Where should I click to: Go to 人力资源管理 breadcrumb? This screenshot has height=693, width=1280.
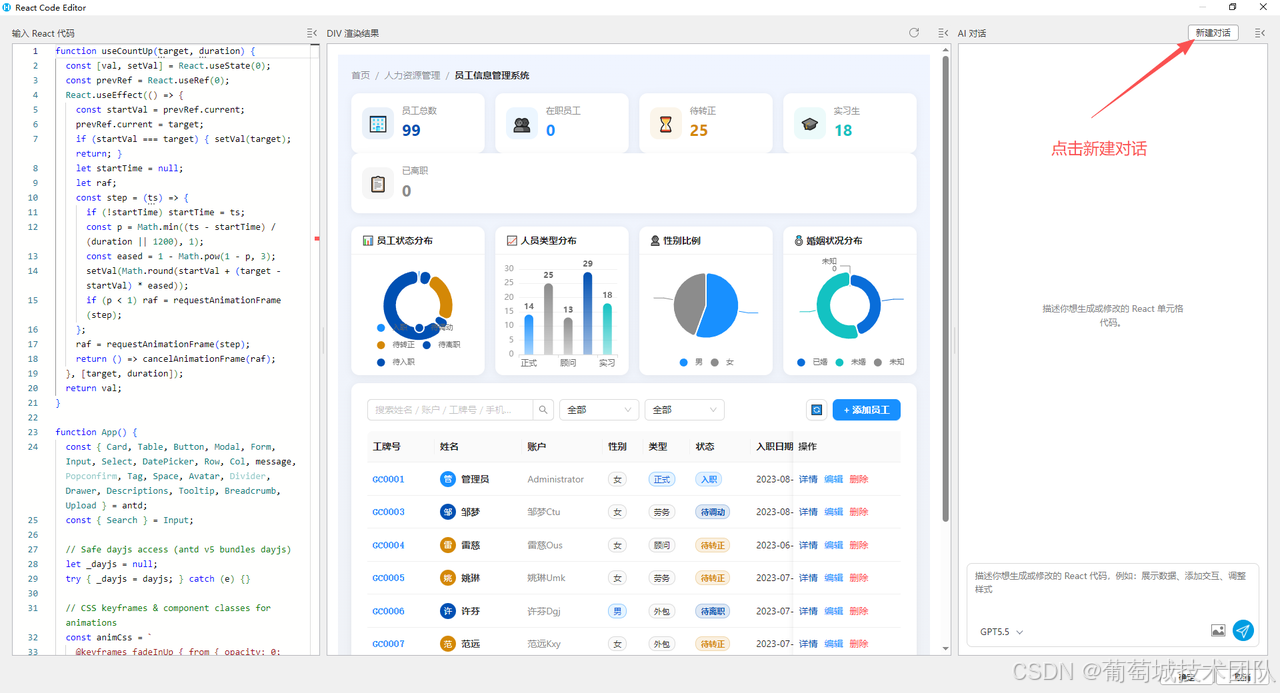point(412,76)
